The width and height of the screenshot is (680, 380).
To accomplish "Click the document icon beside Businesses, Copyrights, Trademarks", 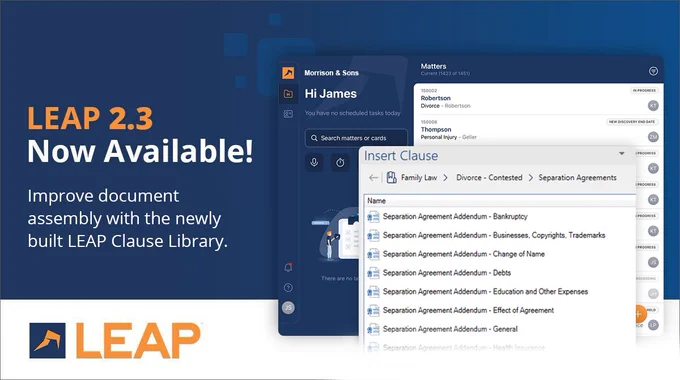I will 373,236.
